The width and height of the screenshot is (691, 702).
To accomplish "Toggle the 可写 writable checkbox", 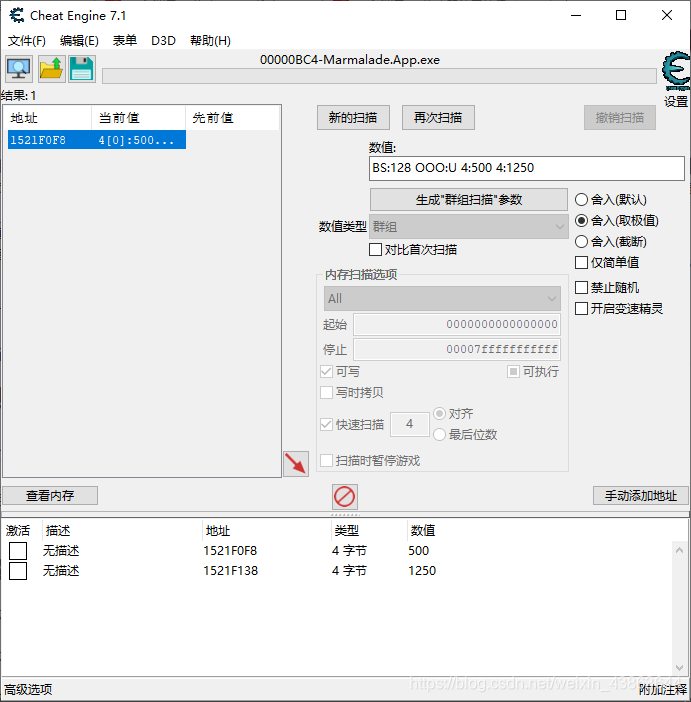I will (340, 372).
